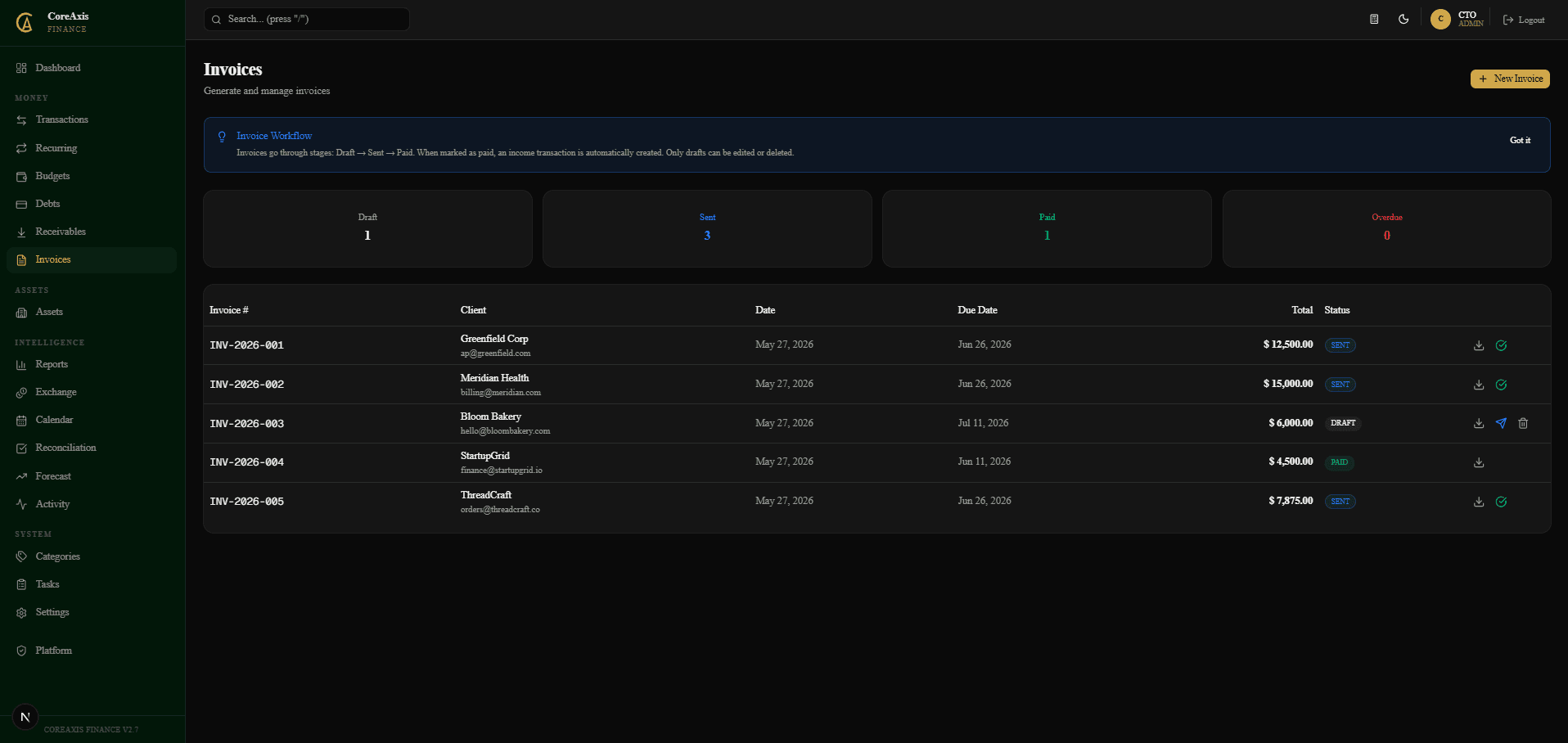The width and height of the screenshot is (1568, 743).
Task: Open Categories in the sidebar
Action: point(92,556)
